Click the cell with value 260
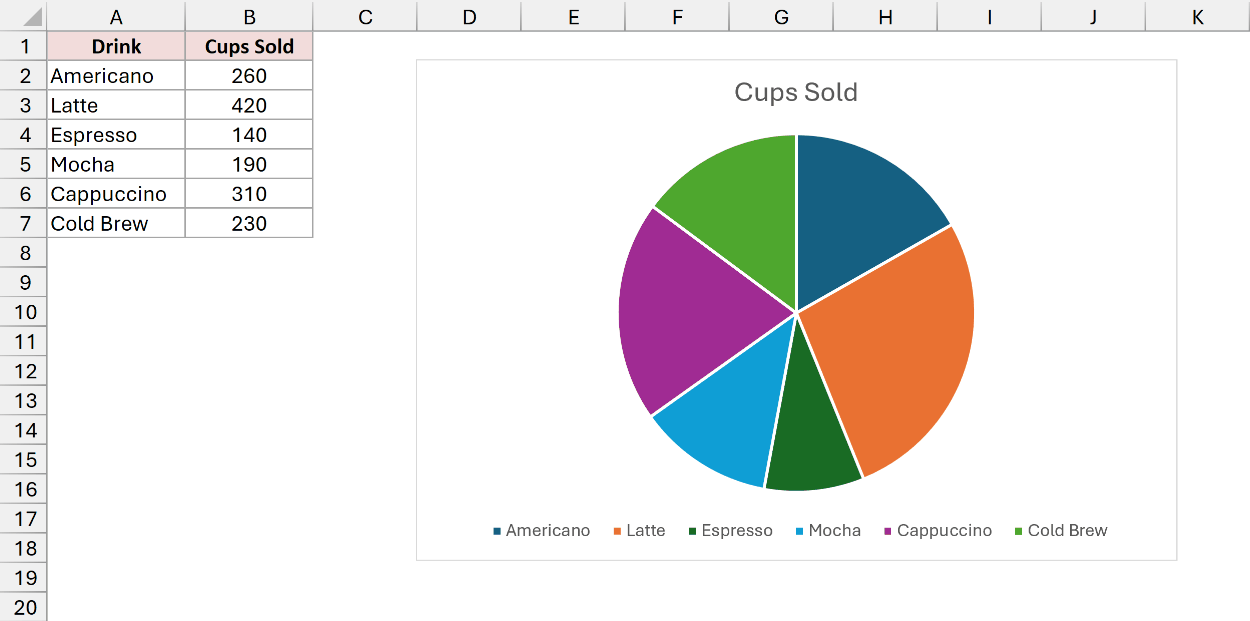1250x621 pixels. [x=249, y=76]
